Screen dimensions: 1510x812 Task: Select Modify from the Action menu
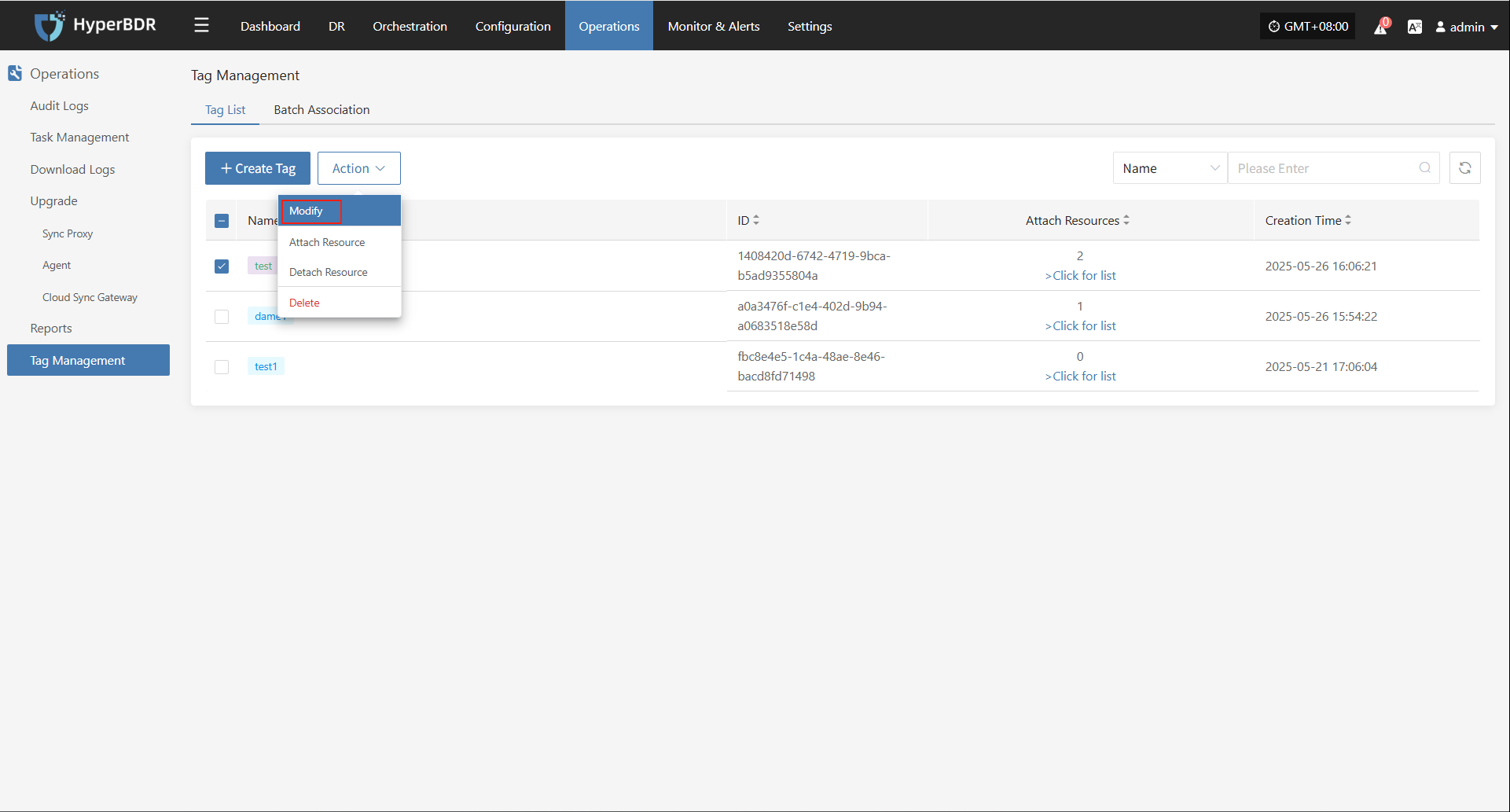(340, 211)
